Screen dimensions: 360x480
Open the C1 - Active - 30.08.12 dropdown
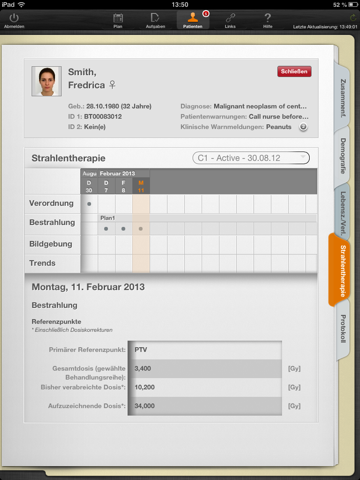(251, 158)
